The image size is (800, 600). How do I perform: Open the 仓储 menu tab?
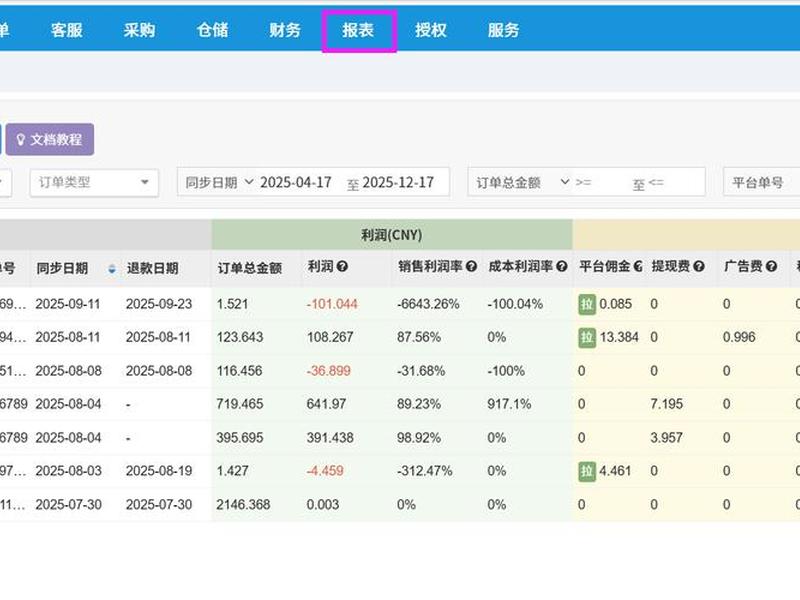pyautogui.click(x=212, y=30)
